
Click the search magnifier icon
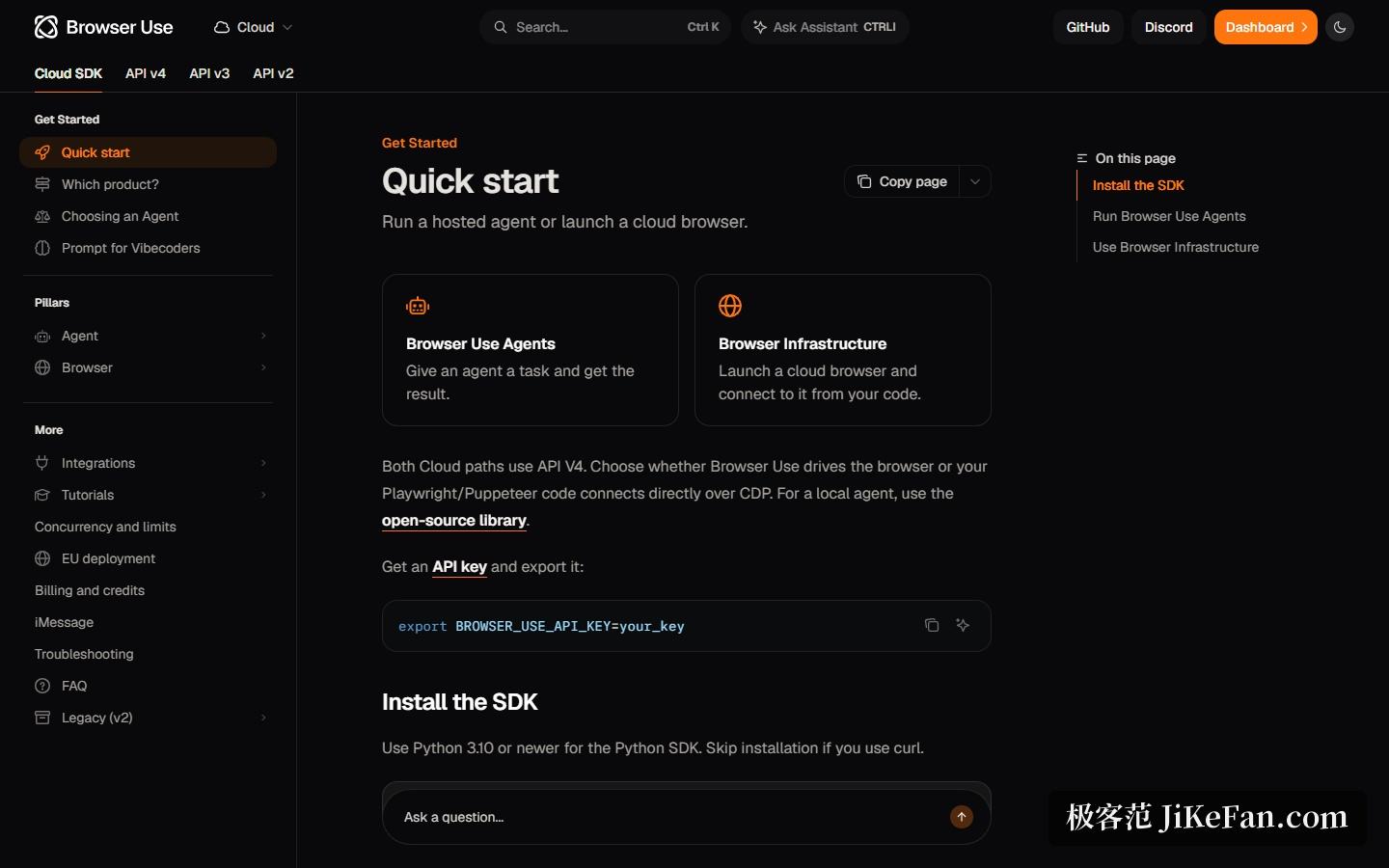(x=501, y=27)
